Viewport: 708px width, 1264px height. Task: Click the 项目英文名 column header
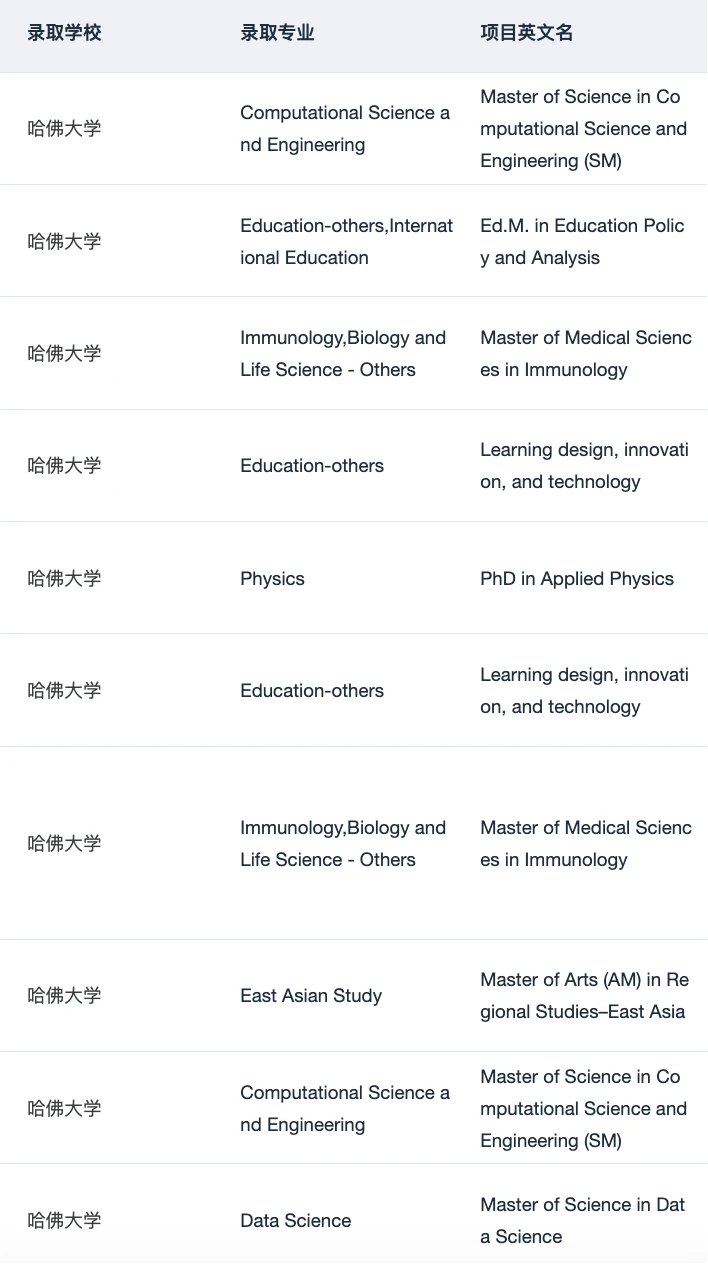click(526, 33)
